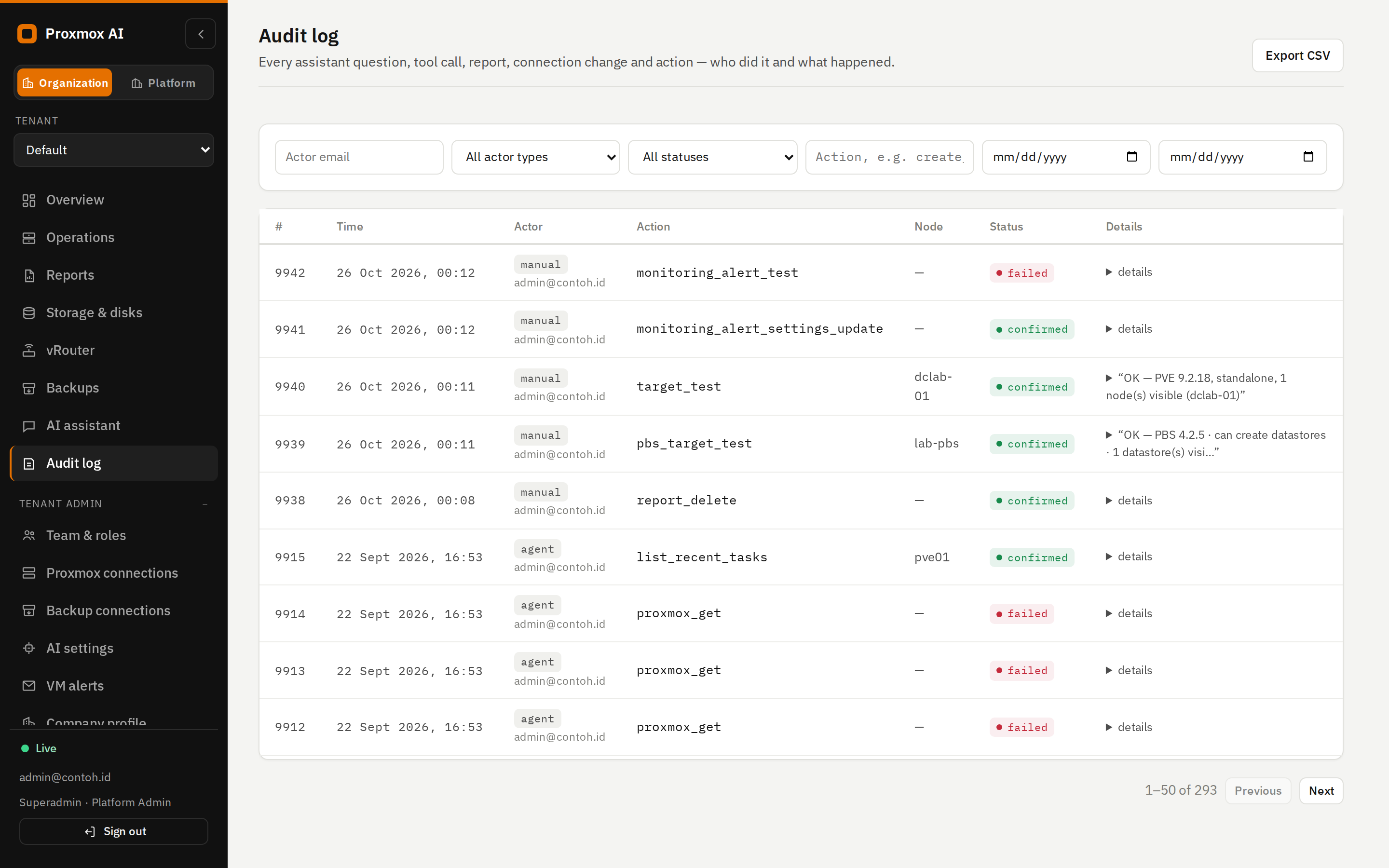Click the AI assistant chat icon
The height and width of the screenshot is (868, 1389).
[x=29, y=426]
